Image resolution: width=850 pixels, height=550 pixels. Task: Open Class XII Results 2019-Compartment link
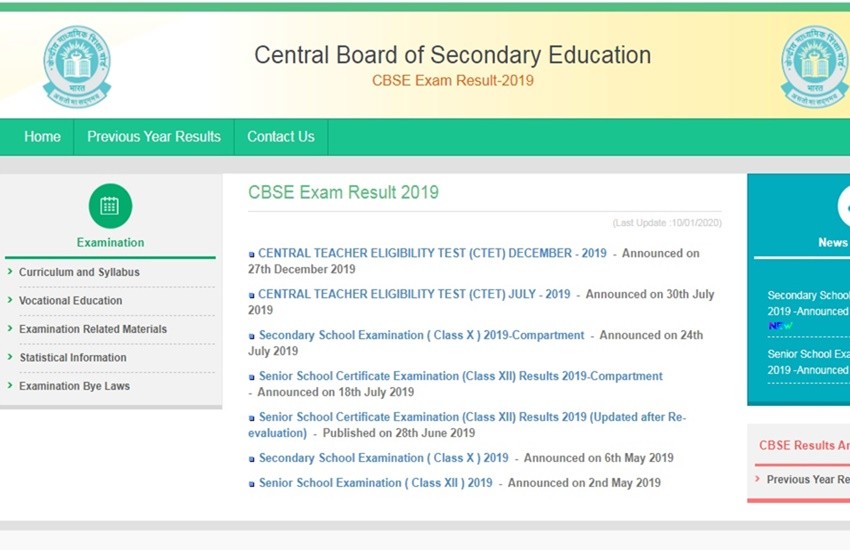coord(460,377)
